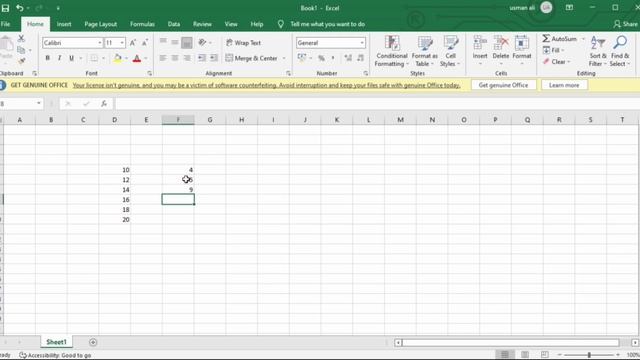Image resolution: width=640 pixels, height=360 pixels.
Task: Click Get genuine Office button
Action: click(x=503, y=85)
